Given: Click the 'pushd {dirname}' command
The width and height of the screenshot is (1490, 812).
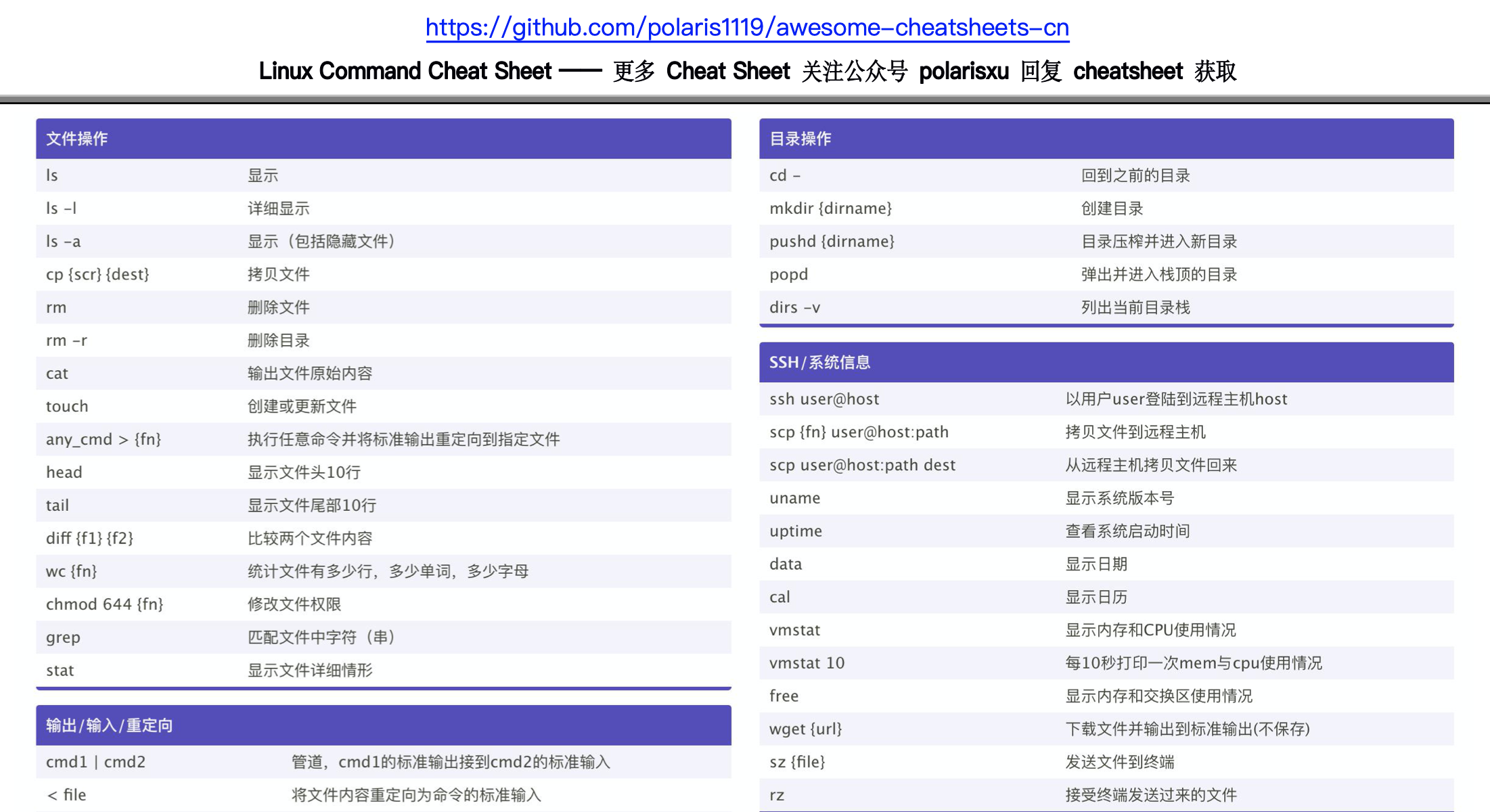Looking at the screenshot, I should 832,242.
